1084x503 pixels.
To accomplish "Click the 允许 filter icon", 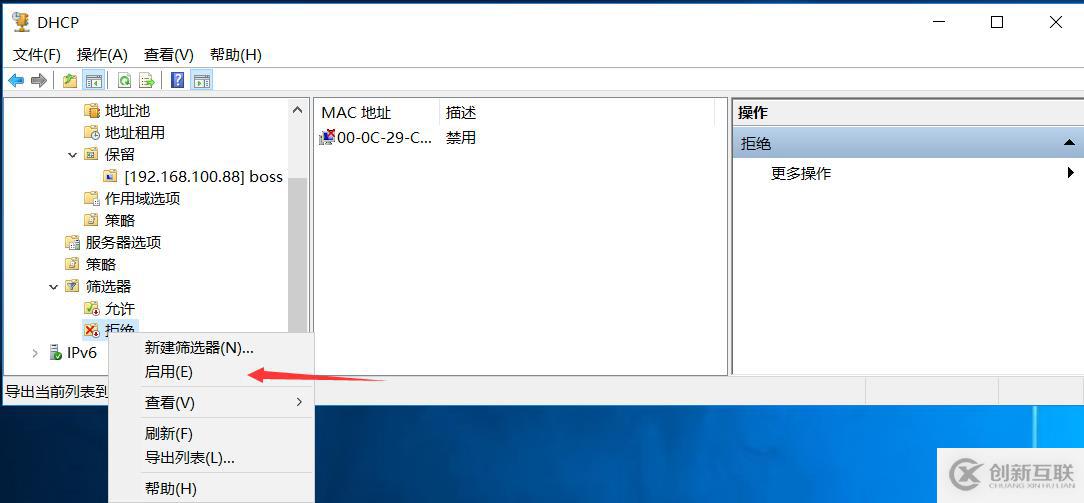I will [x=91, y=309].
